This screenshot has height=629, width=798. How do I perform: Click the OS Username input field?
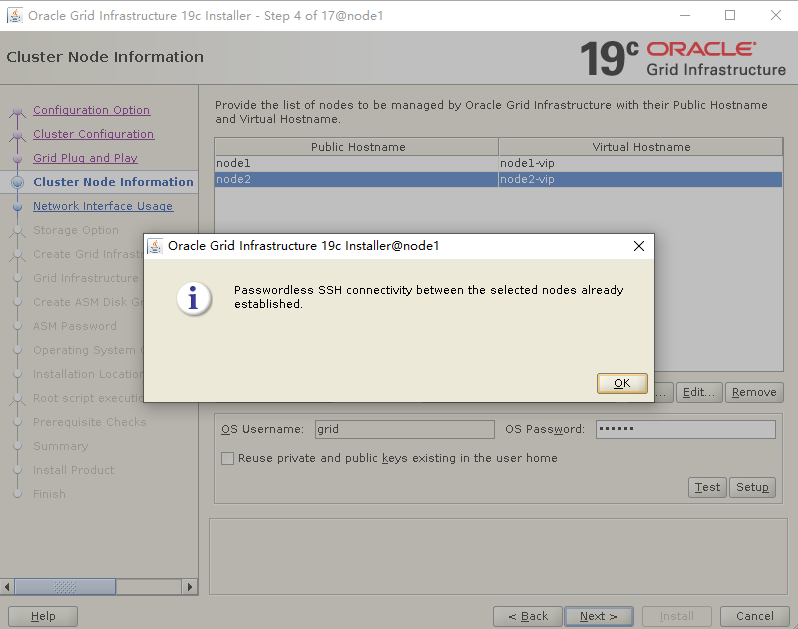[405, 430]
